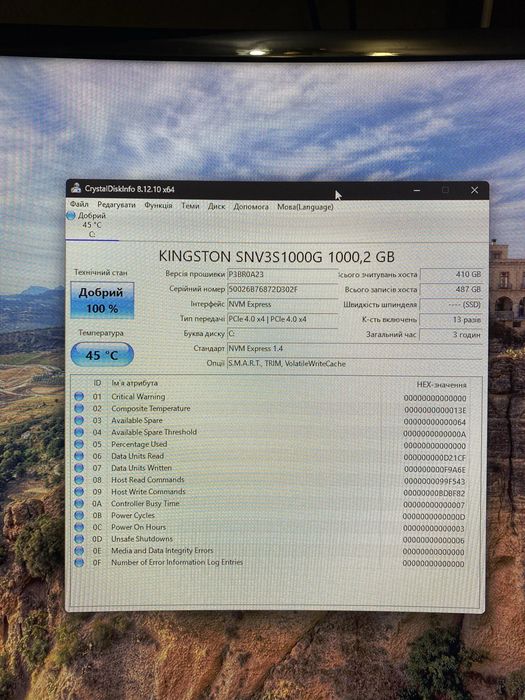525x700 pixels.
Task: Click the firmware field P3BR0A23
Action: pyautogui.click(x=282, y=275)
